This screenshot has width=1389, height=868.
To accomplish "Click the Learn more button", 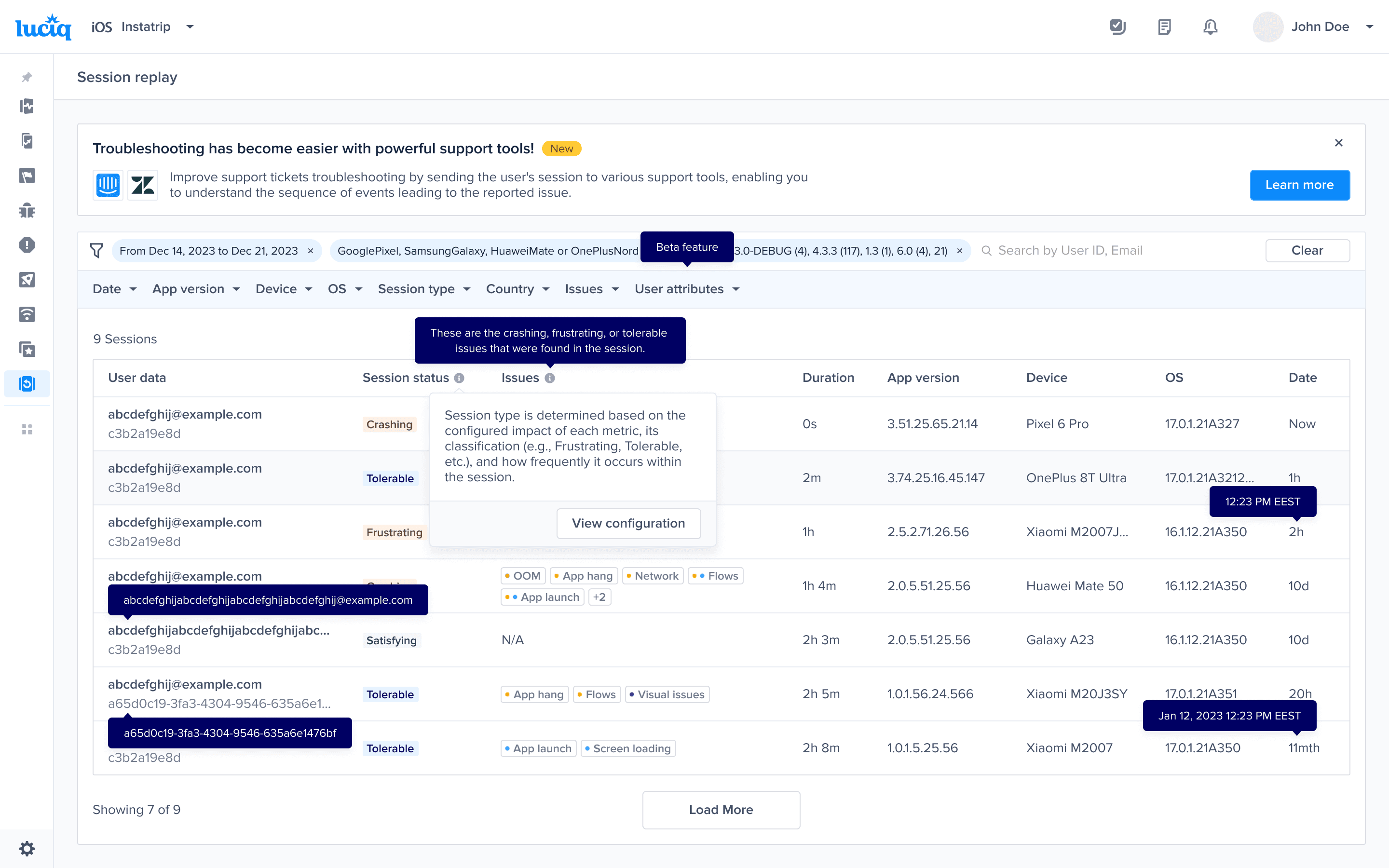I will pyautogui.click(x=1299, y=185).
